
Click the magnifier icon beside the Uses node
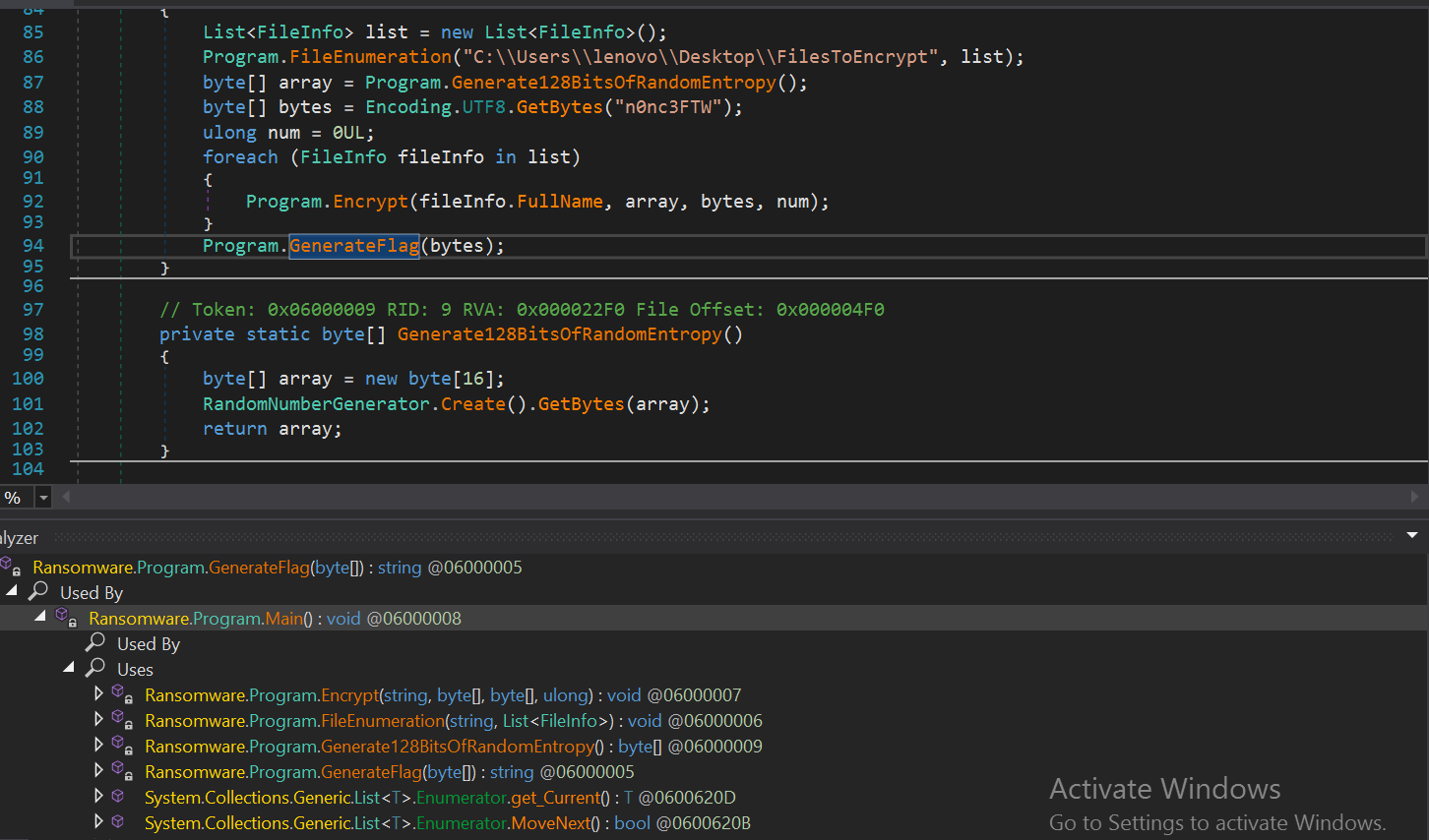[95, 668]
